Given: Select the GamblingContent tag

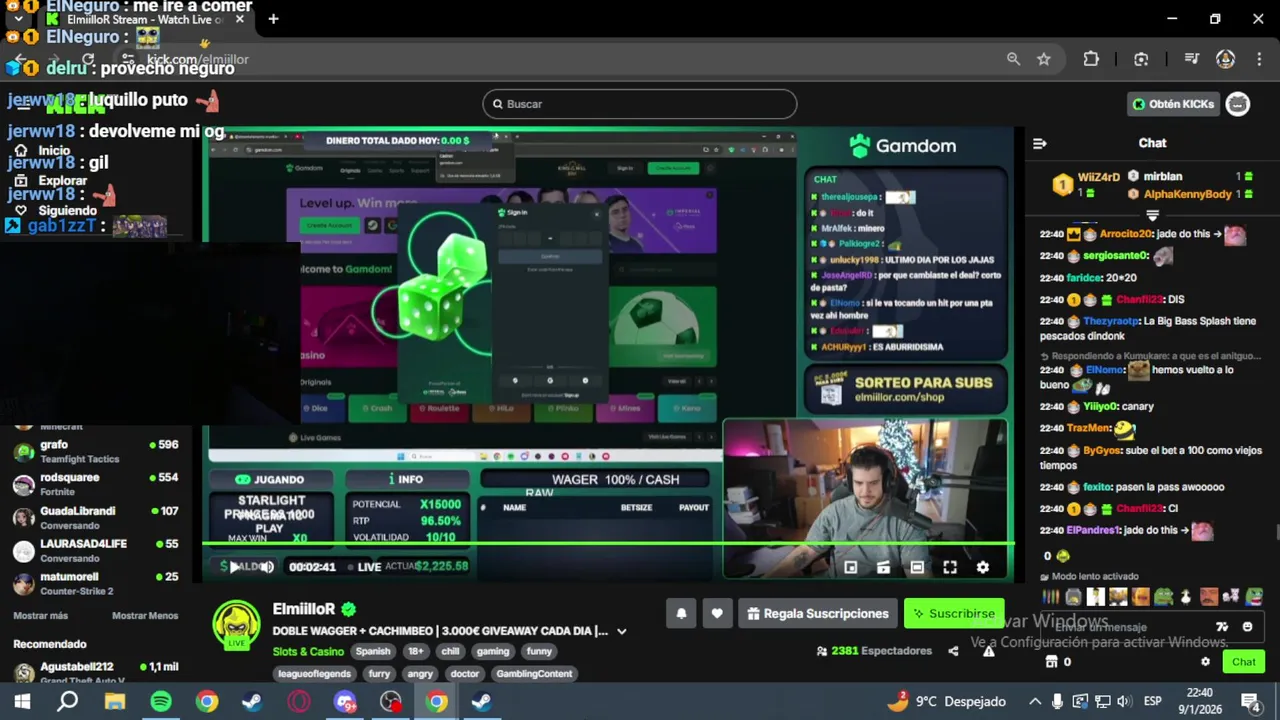Looking at the screenshot, I should pyautogui.click(x=534, y=673).
